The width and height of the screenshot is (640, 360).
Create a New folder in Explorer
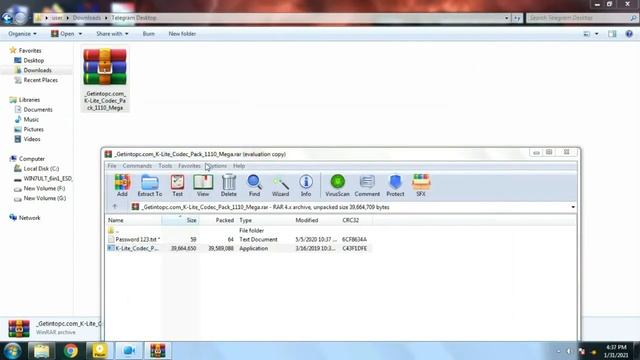coord(182,34)
